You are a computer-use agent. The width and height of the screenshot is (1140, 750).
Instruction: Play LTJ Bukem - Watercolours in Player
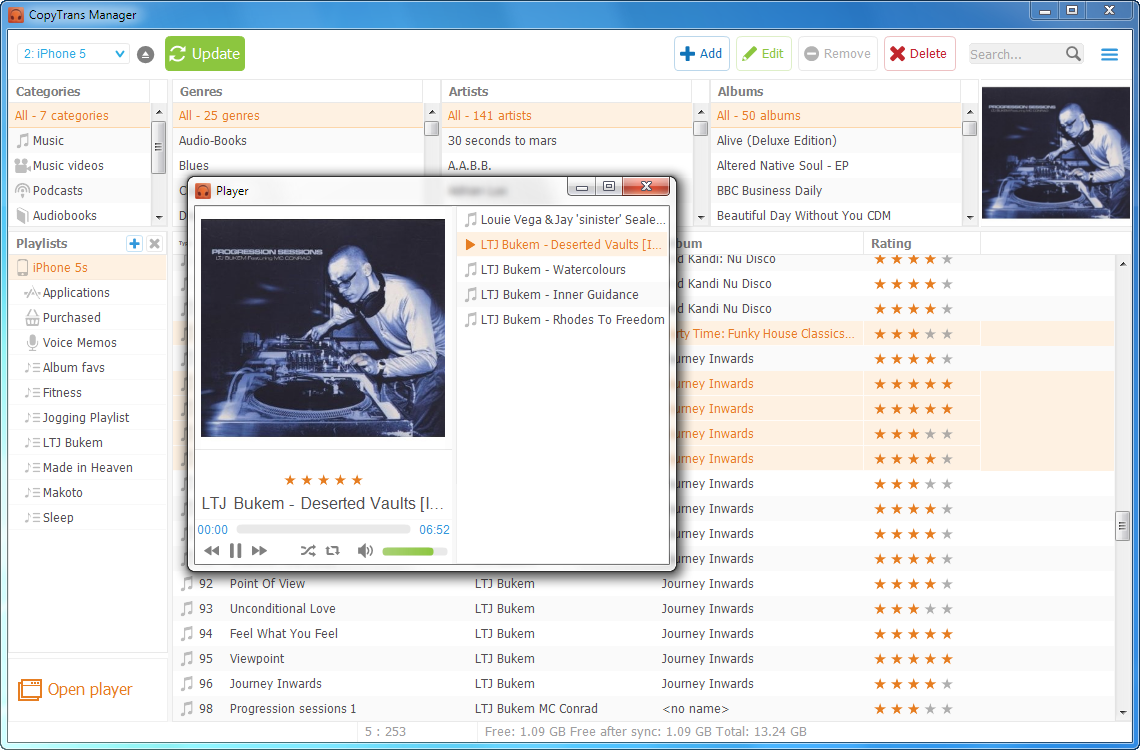click(x=563, y=270)
